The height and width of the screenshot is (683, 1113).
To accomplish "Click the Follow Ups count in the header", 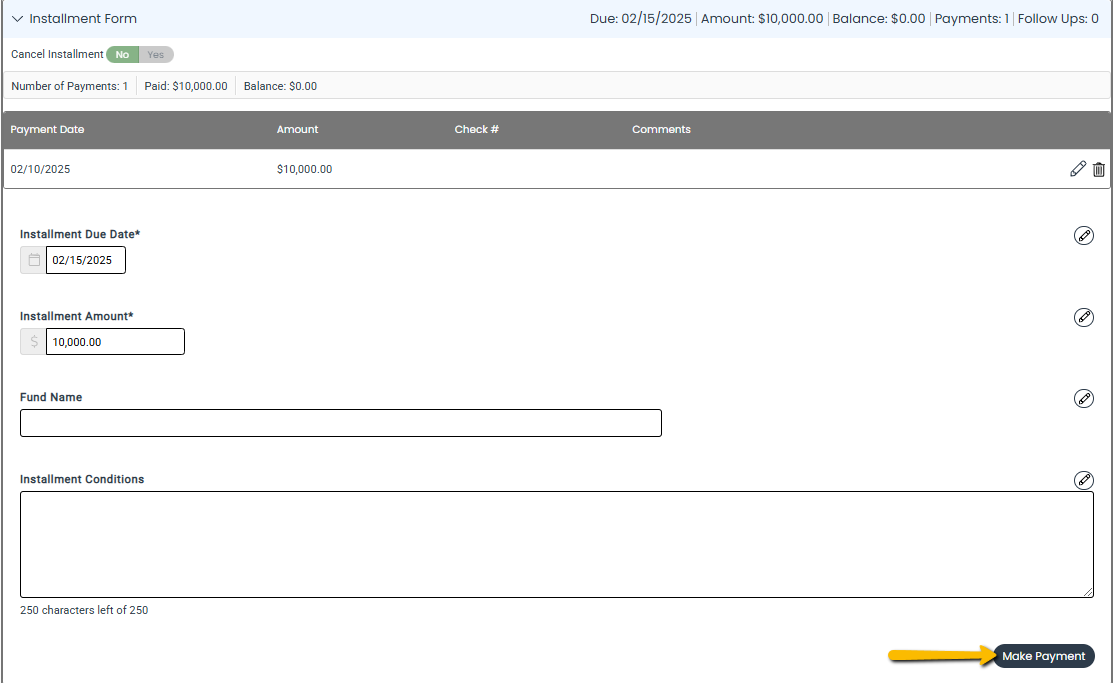I will tap(1058, 18).
